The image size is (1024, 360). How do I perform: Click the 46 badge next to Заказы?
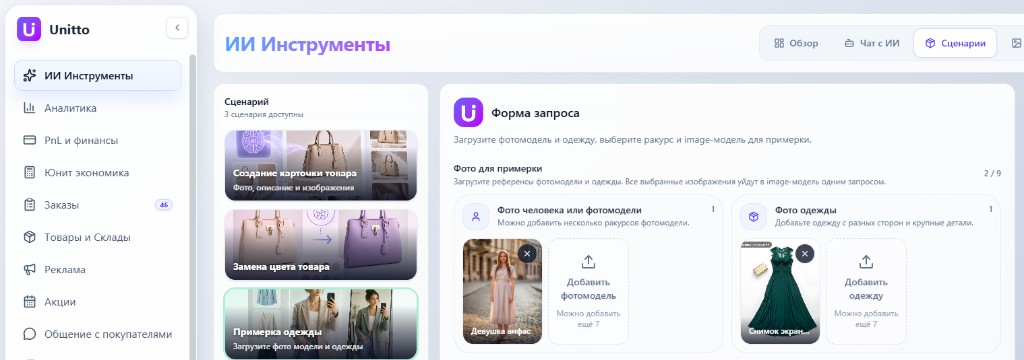[x=164, y=205]
